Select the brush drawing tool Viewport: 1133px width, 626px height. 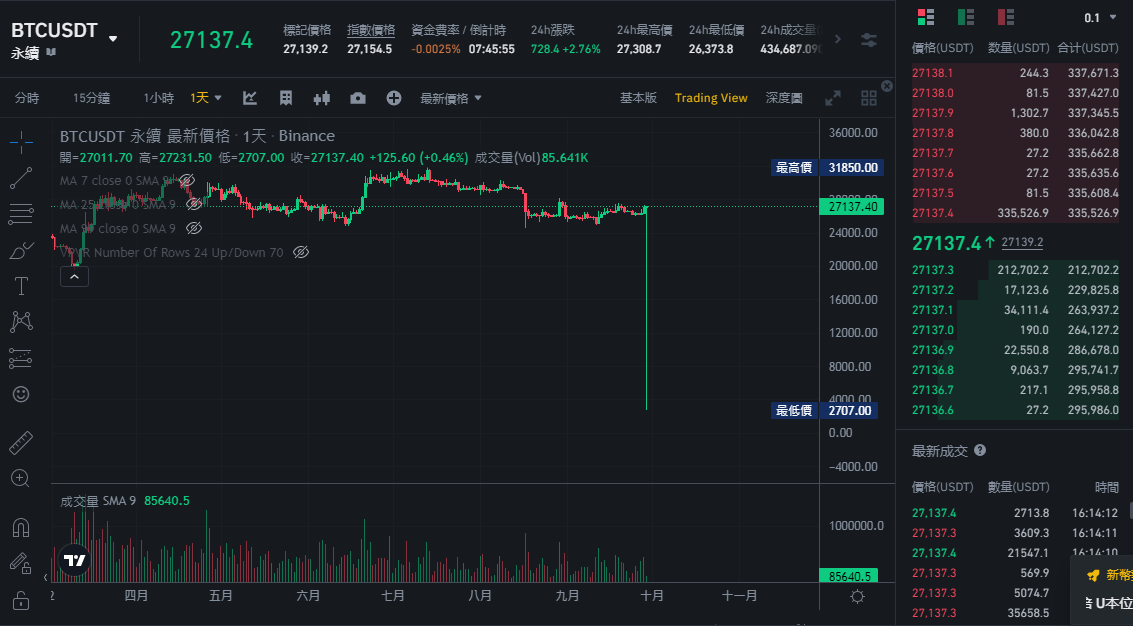pos(21,250)
